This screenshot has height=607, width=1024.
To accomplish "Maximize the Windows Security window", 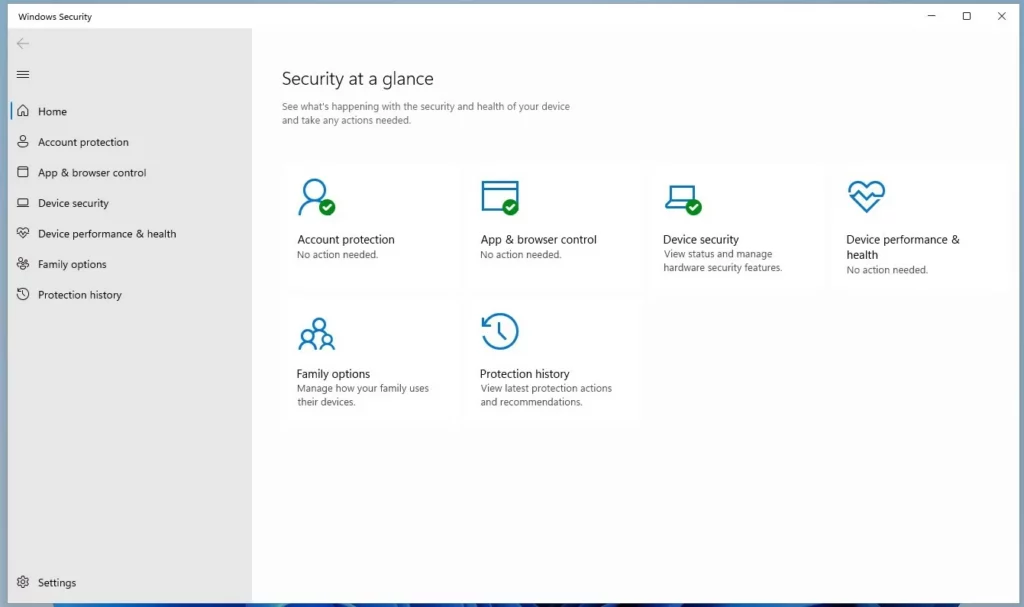I will coord(967,16).
